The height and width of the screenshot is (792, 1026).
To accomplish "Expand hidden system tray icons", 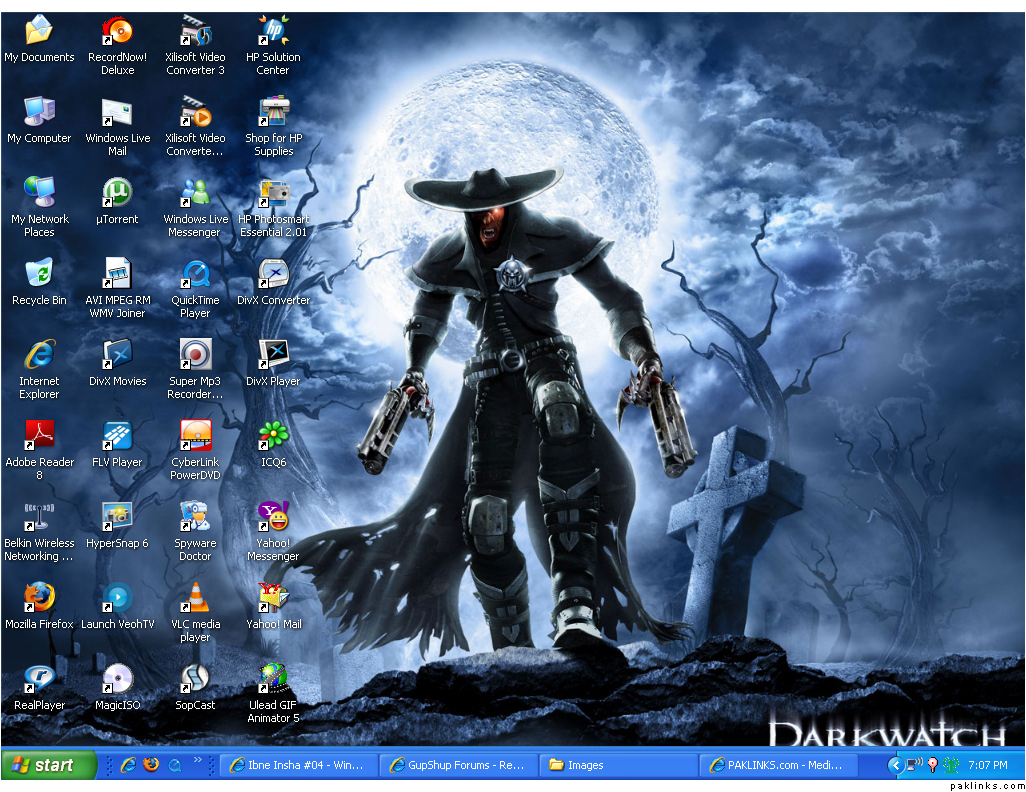I will [x=896, y=765].
